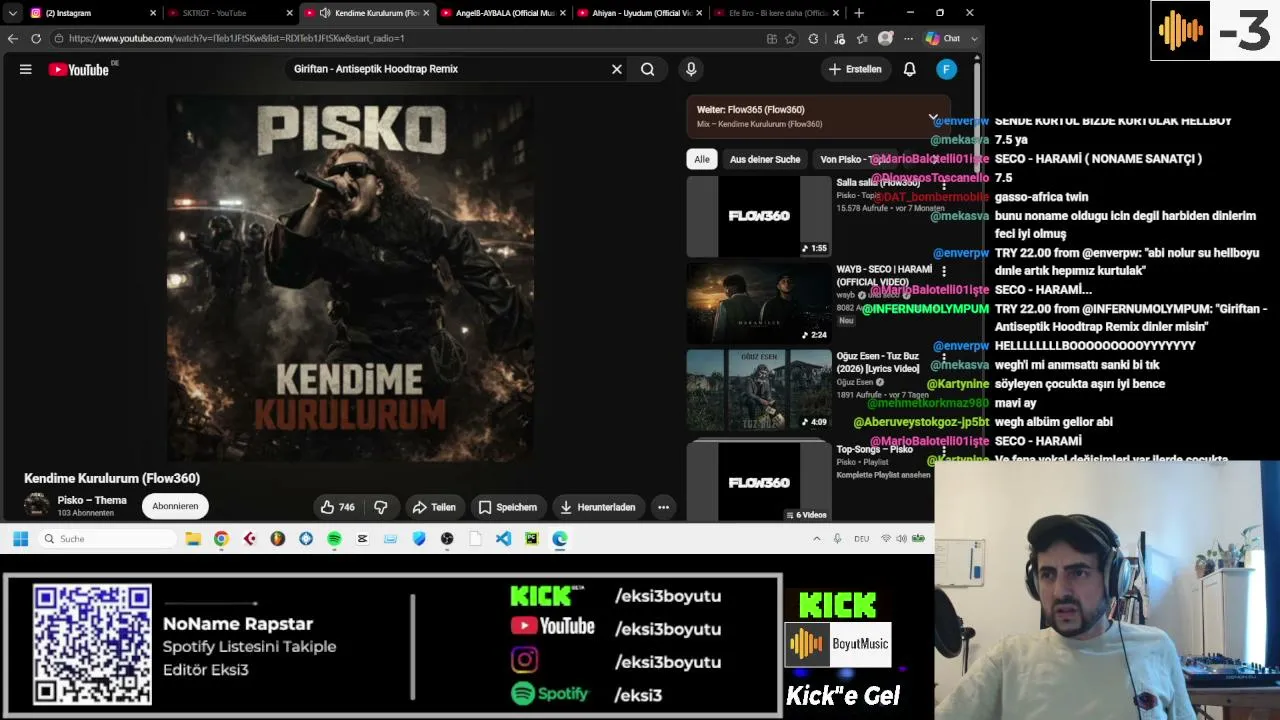
Task: Open browser settings three-dot menu
Action: [x=908, y=38]
